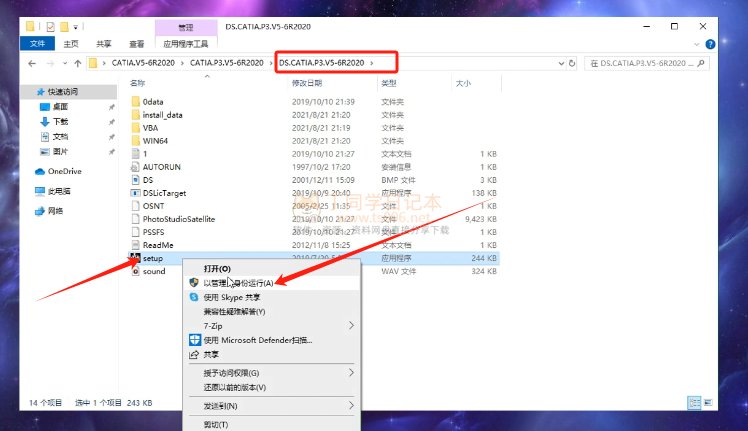Open the 主页 ribbon tab
748x431 pixels.
click(71, 43)
